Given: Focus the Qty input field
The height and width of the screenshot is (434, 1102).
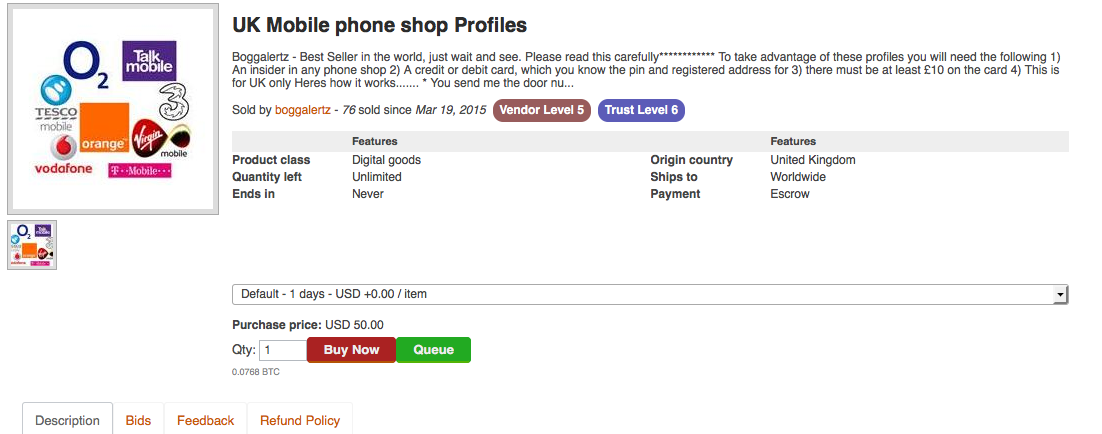Looking at the screenshot, I should (283, 350).
